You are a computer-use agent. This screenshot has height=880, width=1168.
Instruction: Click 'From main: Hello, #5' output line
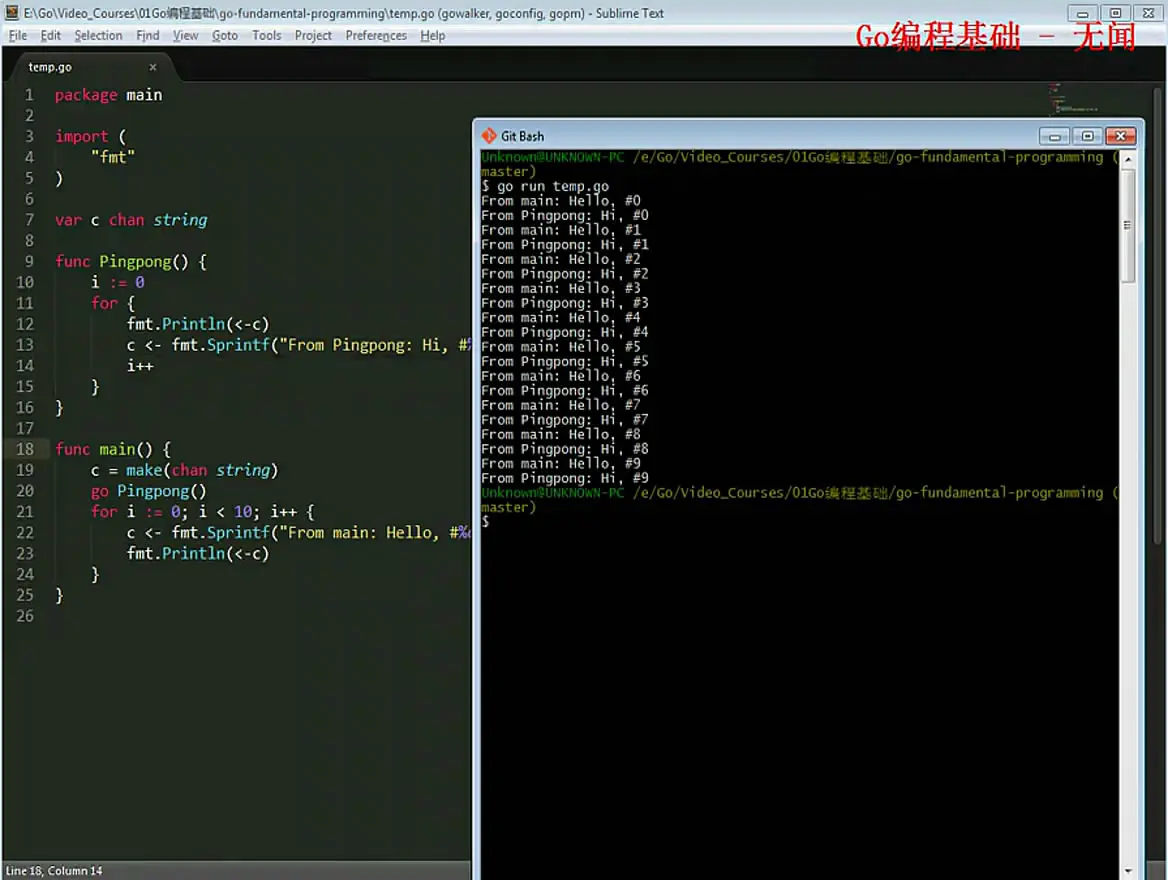coord(561,347)
